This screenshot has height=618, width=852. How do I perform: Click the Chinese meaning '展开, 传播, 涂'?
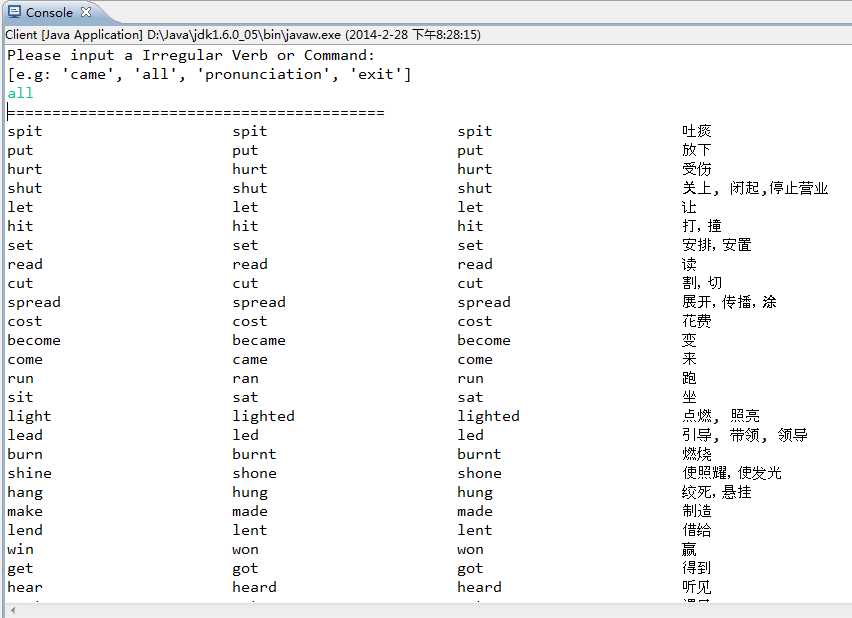pos(729,302)
